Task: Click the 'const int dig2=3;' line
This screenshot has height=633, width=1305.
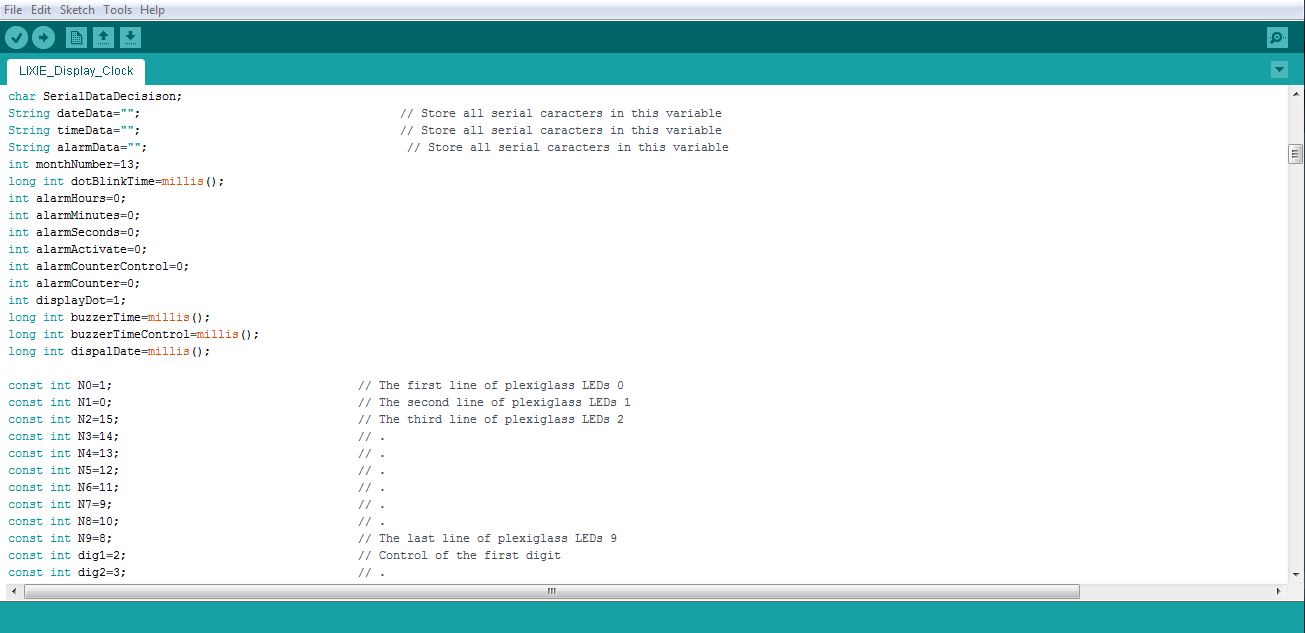Action: pos(67,573)
